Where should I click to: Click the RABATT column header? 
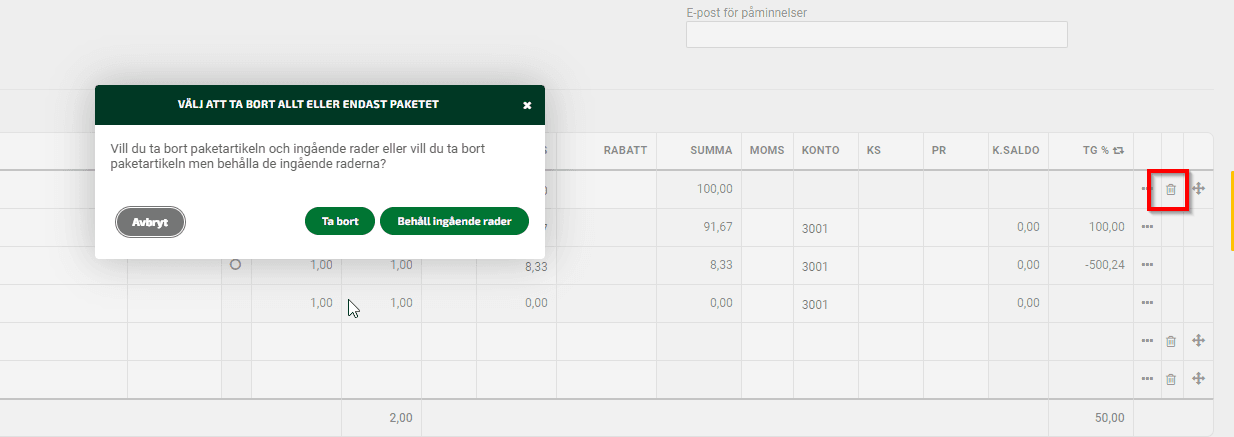(x=625, y=150)
